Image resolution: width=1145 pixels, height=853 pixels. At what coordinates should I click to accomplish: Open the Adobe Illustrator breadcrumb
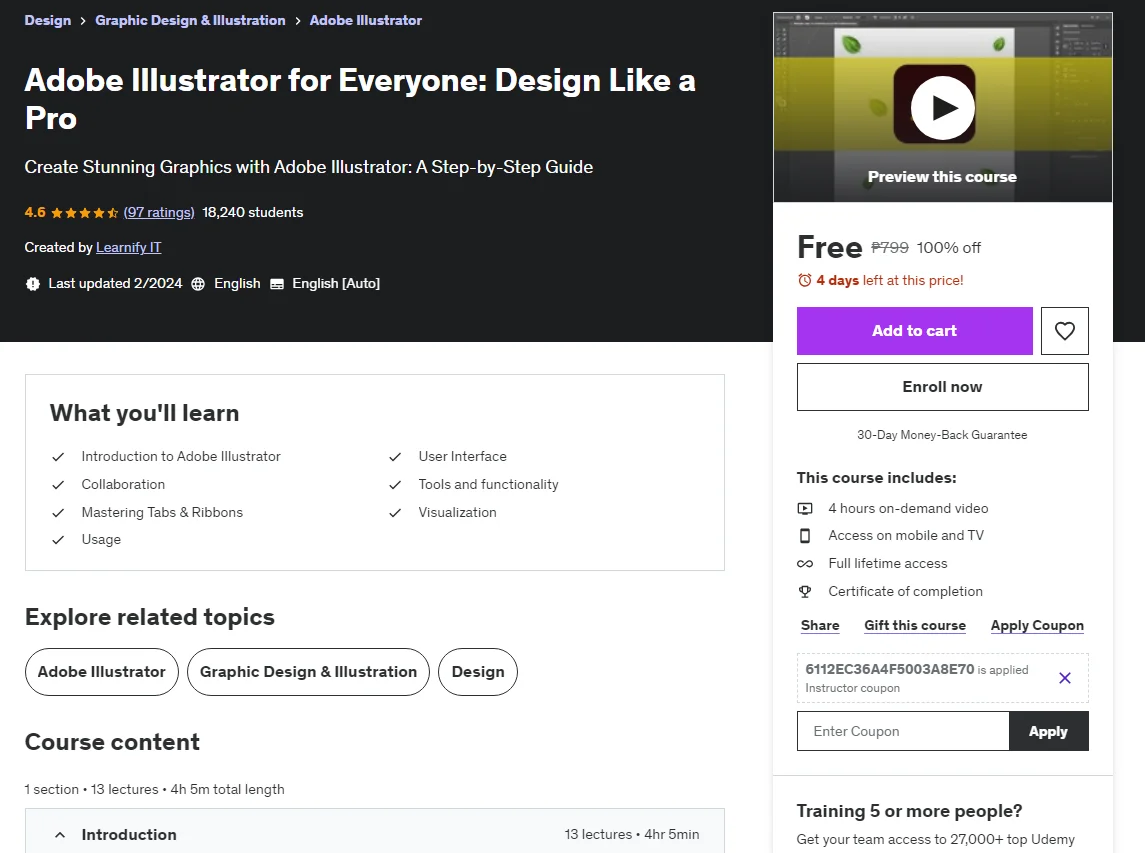(x=365, y=20)
